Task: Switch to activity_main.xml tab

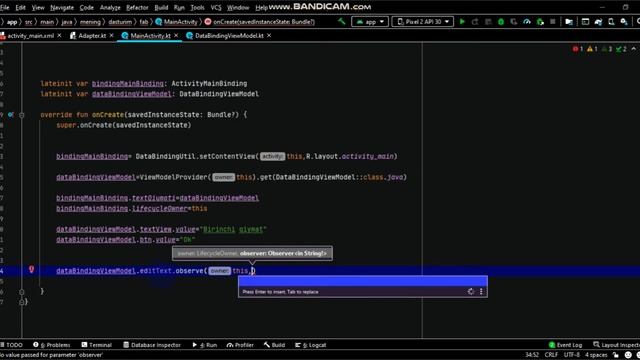Action: [x=31, y=36]
